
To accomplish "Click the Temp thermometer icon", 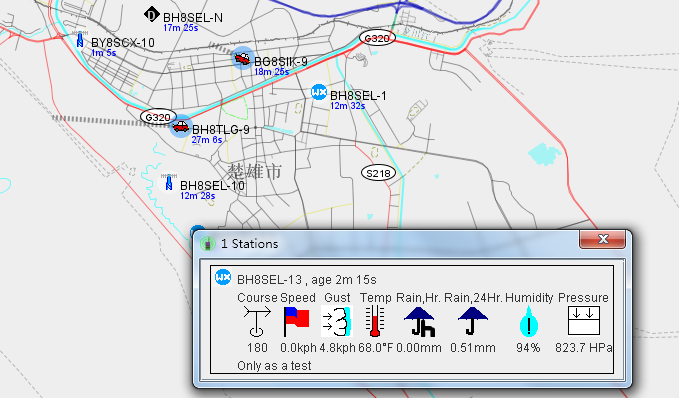I will pos(375,321).
